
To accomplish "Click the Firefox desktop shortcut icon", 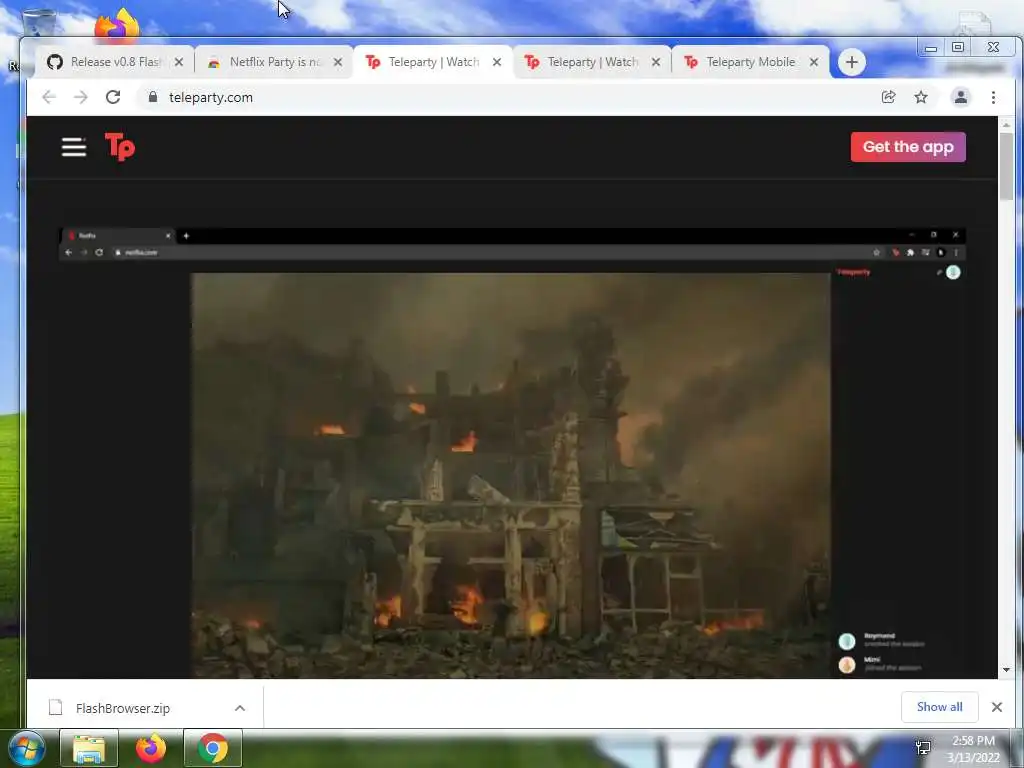I will [x=116, y=25].
